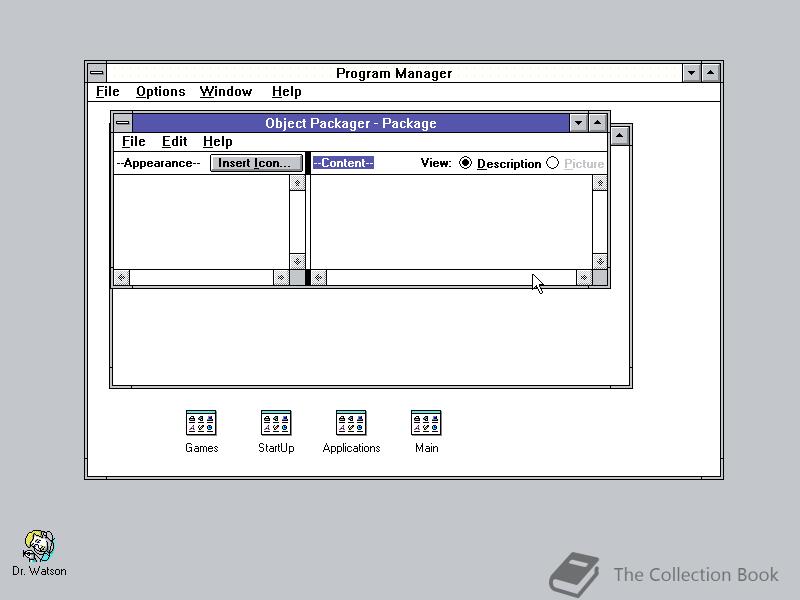Click Content pane scroll left arrow
The width and height of the screenshot is (800, 600).
(319, 278)
